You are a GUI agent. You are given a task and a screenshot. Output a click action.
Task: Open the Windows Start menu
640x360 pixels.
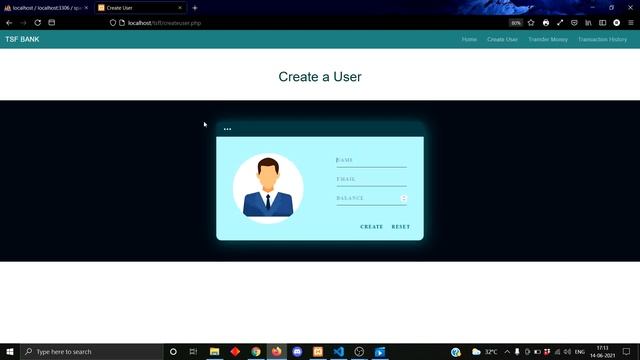tap(10, 352)
